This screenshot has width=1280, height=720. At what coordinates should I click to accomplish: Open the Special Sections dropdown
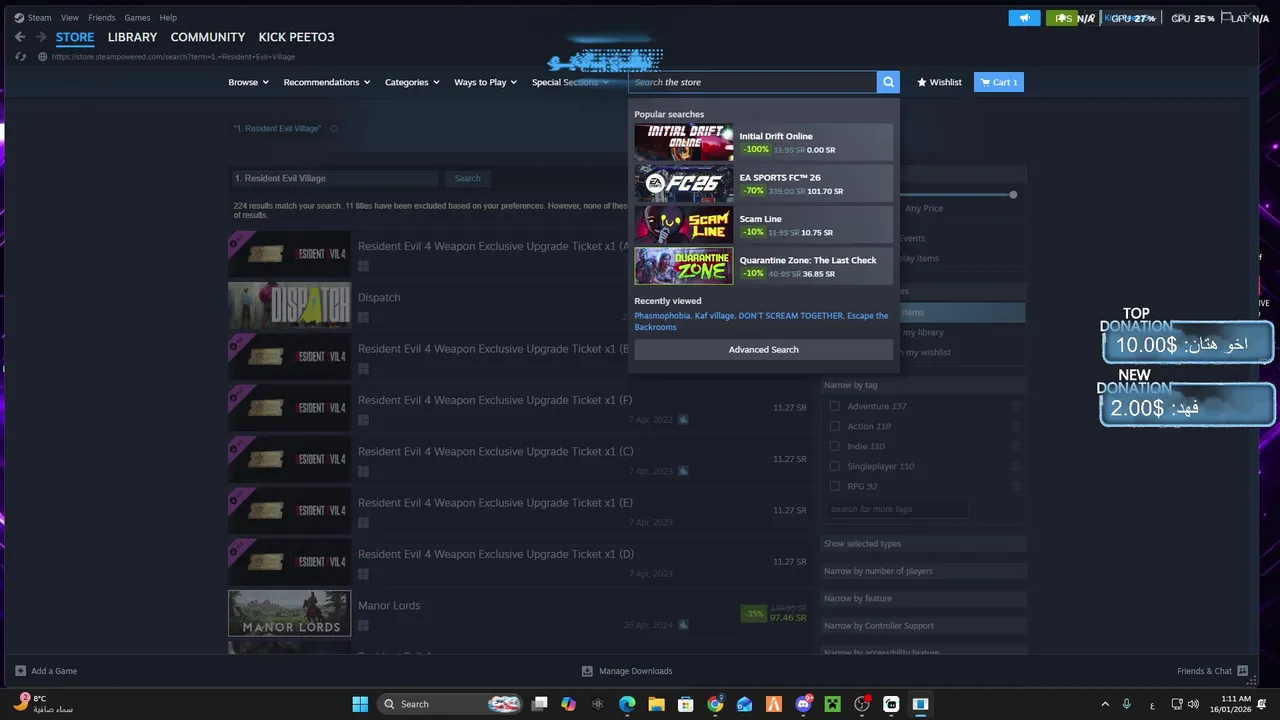[x=570, y=82]
